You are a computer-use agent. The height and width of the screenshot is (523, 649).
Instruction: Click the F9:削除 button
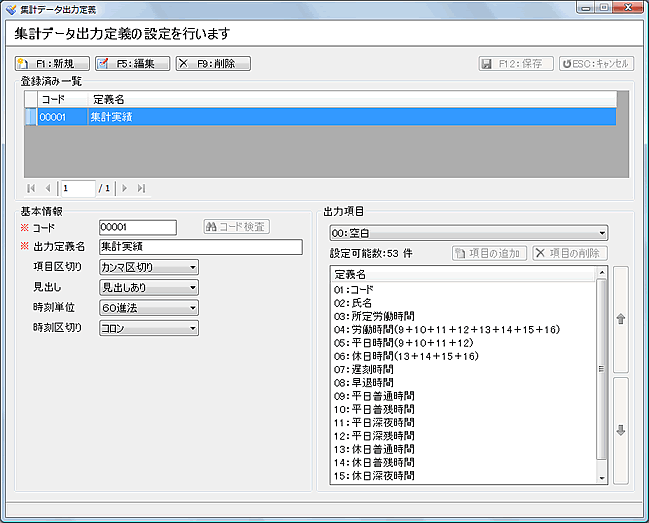click(x=213, y=63)
